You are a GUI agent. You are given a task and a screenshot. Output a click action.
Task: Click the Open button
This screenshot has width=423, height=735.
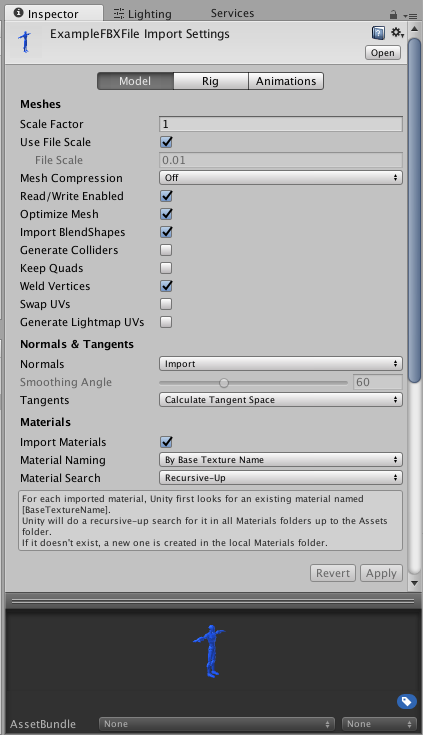coord(383,52)
